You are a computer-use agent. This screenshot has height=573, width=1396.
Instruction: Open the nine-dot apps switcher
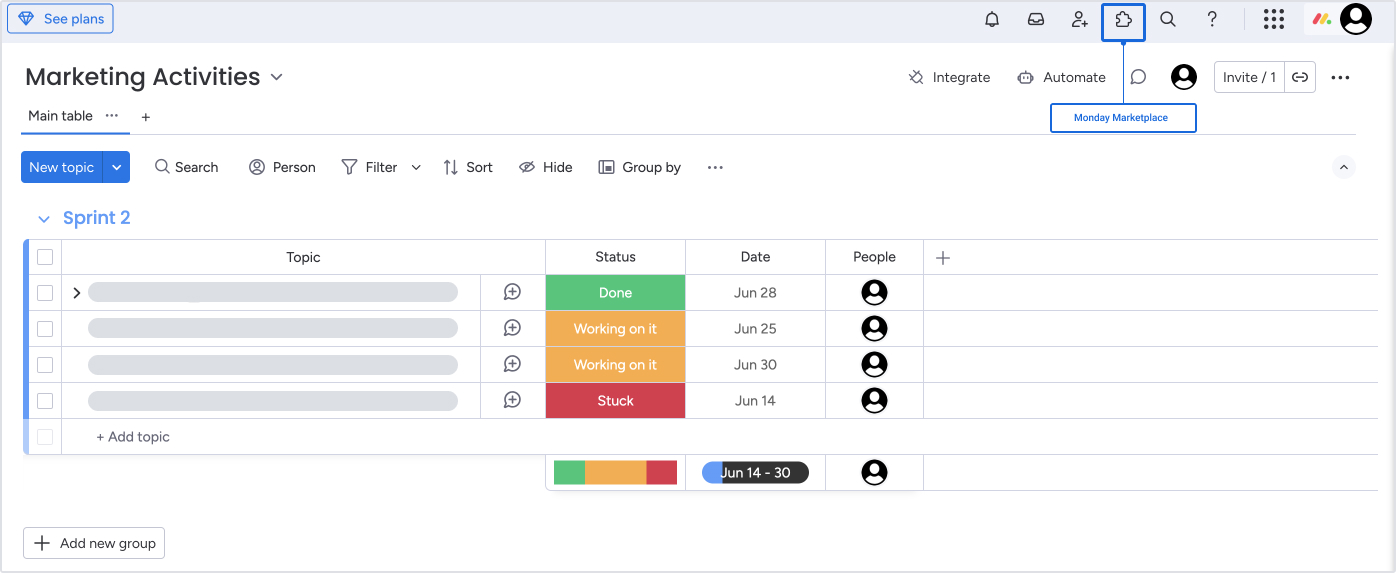[1273, 19]
